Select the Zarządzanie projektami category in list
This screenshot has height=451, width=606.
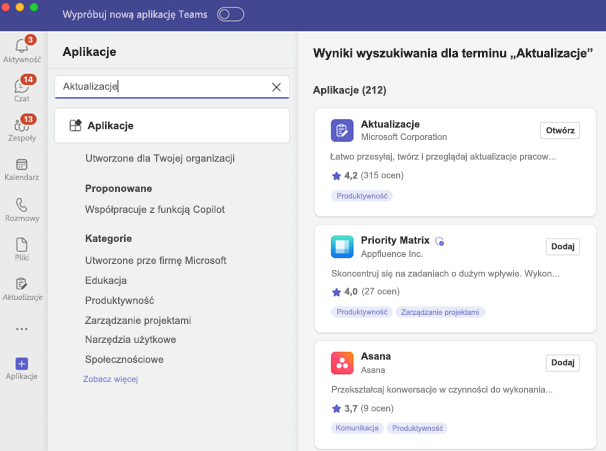(138, 320)
